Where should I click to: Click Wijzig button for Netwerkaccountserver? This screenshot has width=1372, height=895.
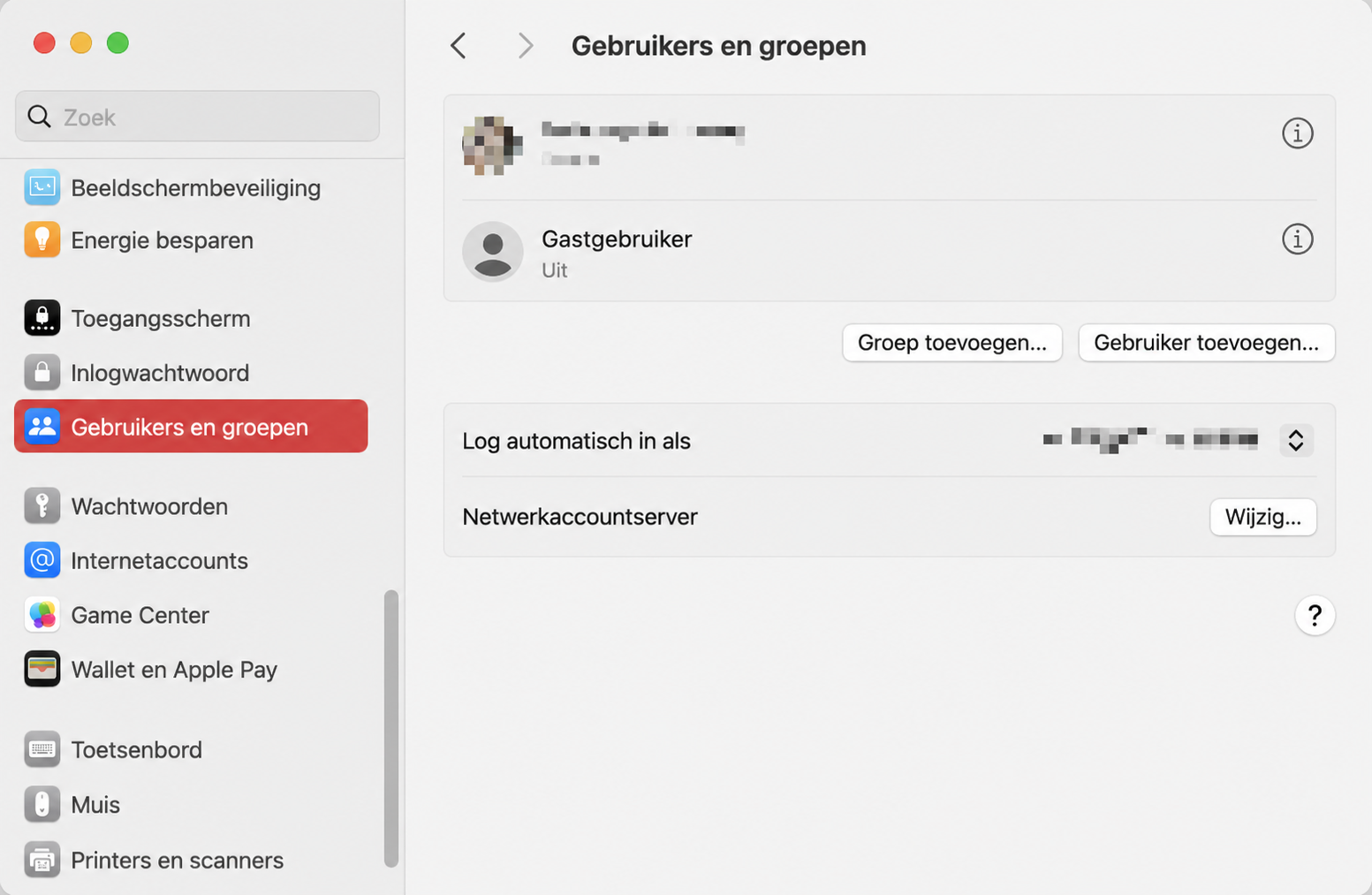(x=1263, y=517)
